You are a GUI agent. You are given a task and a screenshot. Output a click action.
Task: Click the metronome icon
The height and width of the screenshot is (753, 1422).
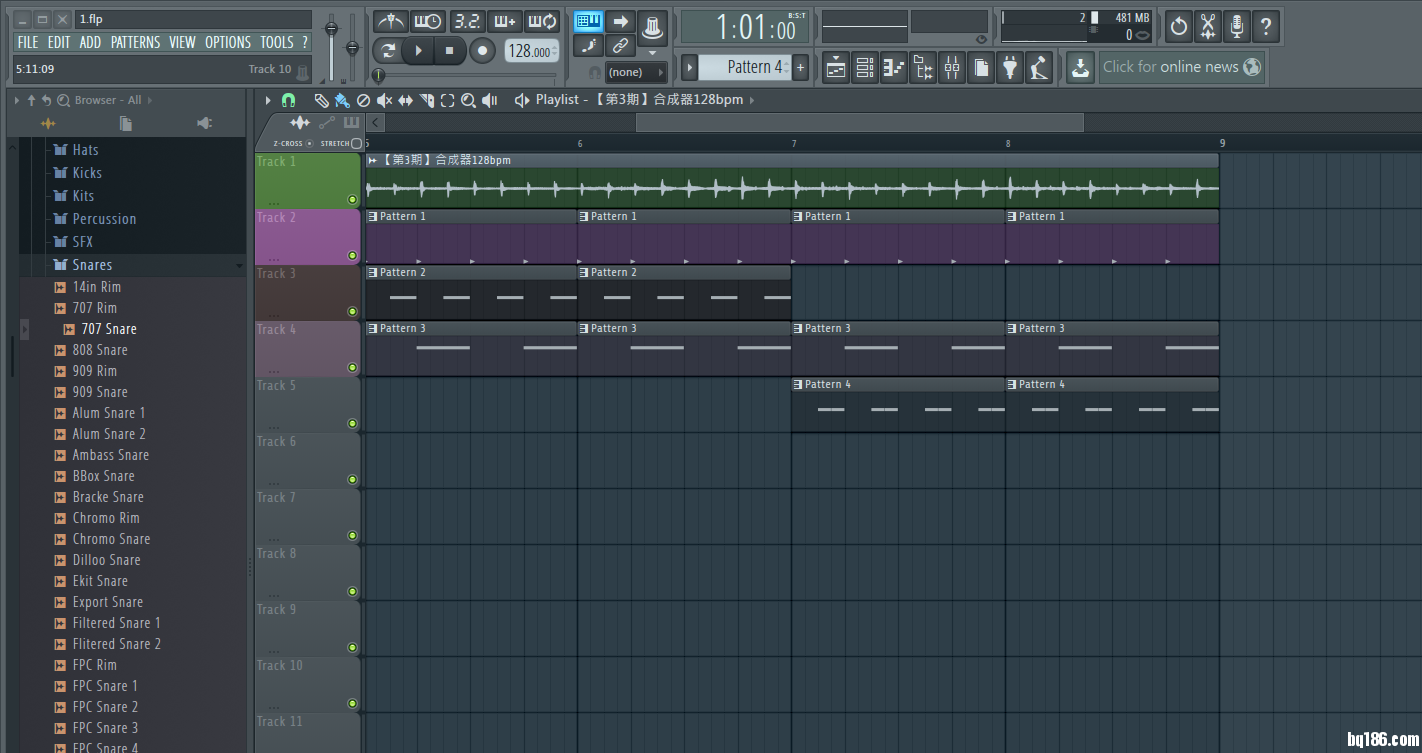pos(390,21)
